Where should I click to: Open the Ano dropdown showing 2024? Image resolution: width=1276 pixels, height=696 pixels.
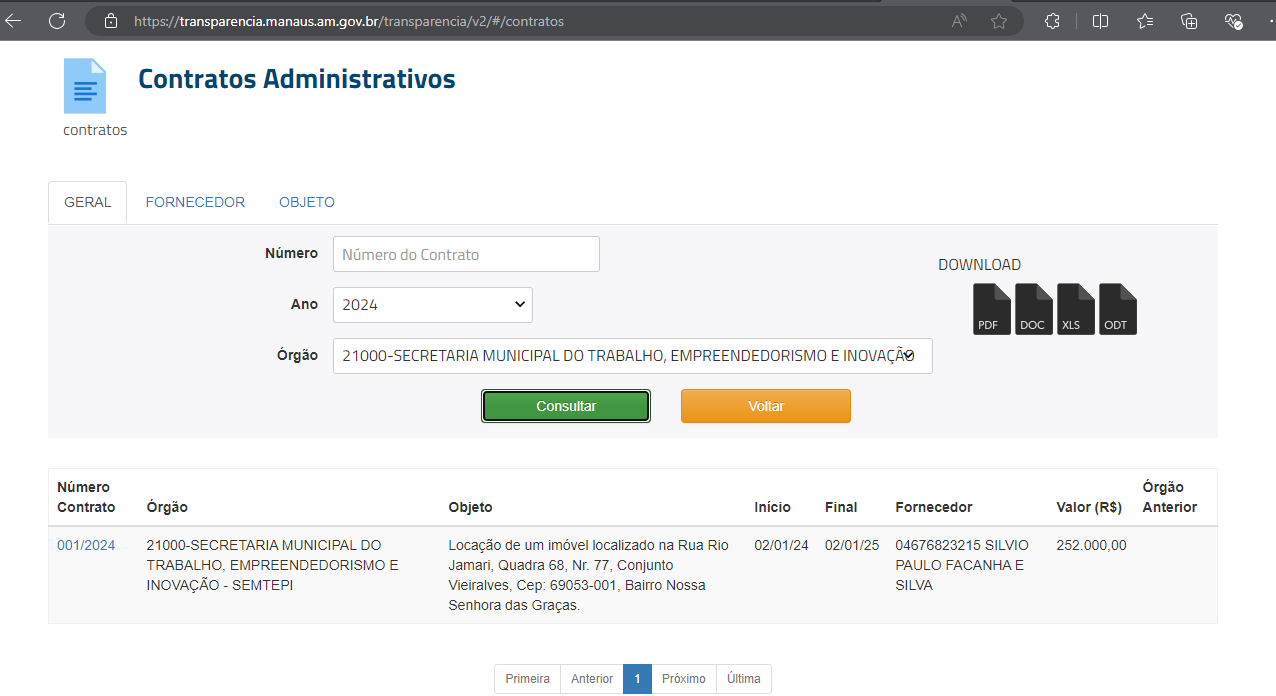click(432, 305)
